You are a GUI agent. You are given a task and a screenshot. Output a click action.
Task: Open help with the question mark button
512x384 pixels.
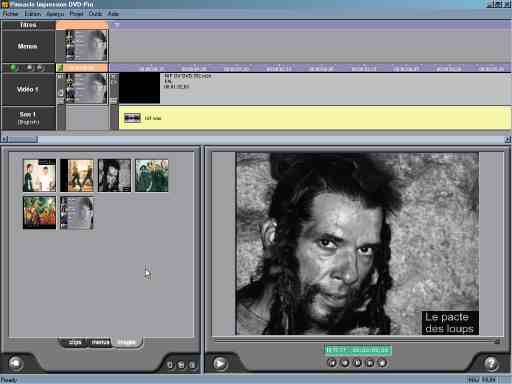pos(491,363)
